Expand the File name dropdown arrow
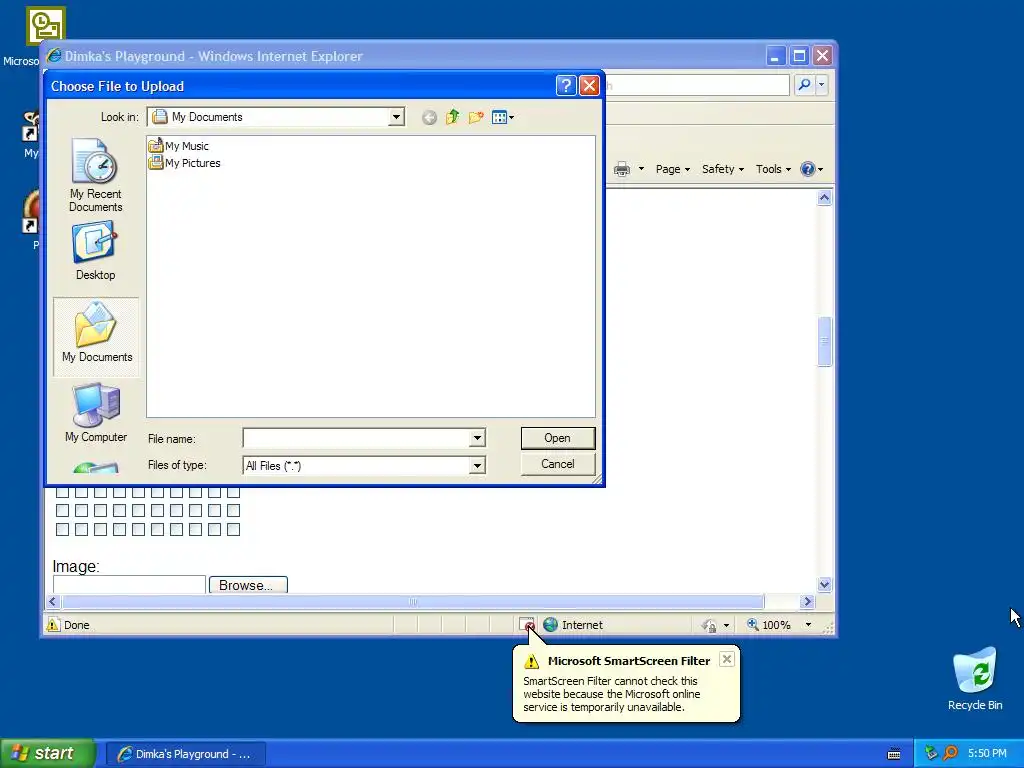Image resolution: width=1024 pixels, height=768 pixels. click(x=477, y=438)
